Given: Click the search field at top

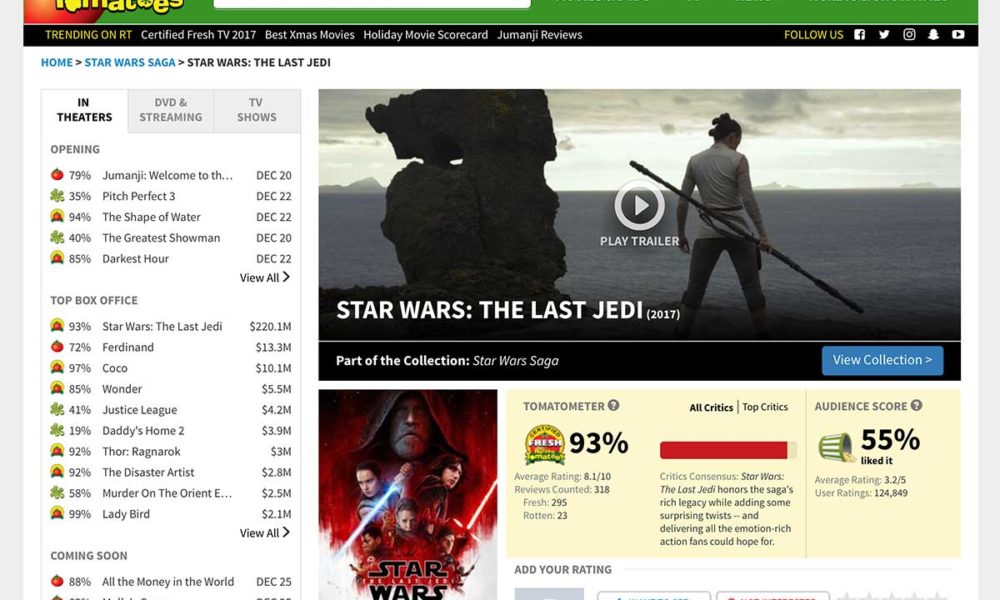Looking at the screenshot, I should (x=372, y=3).
